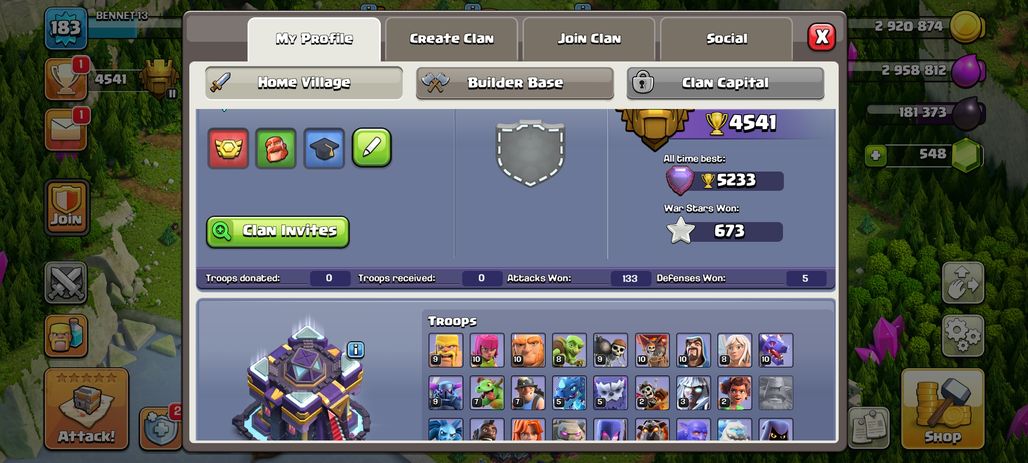1028x463 pixels.
Task: Open the settings gears icon
Action: coord(963,336)
